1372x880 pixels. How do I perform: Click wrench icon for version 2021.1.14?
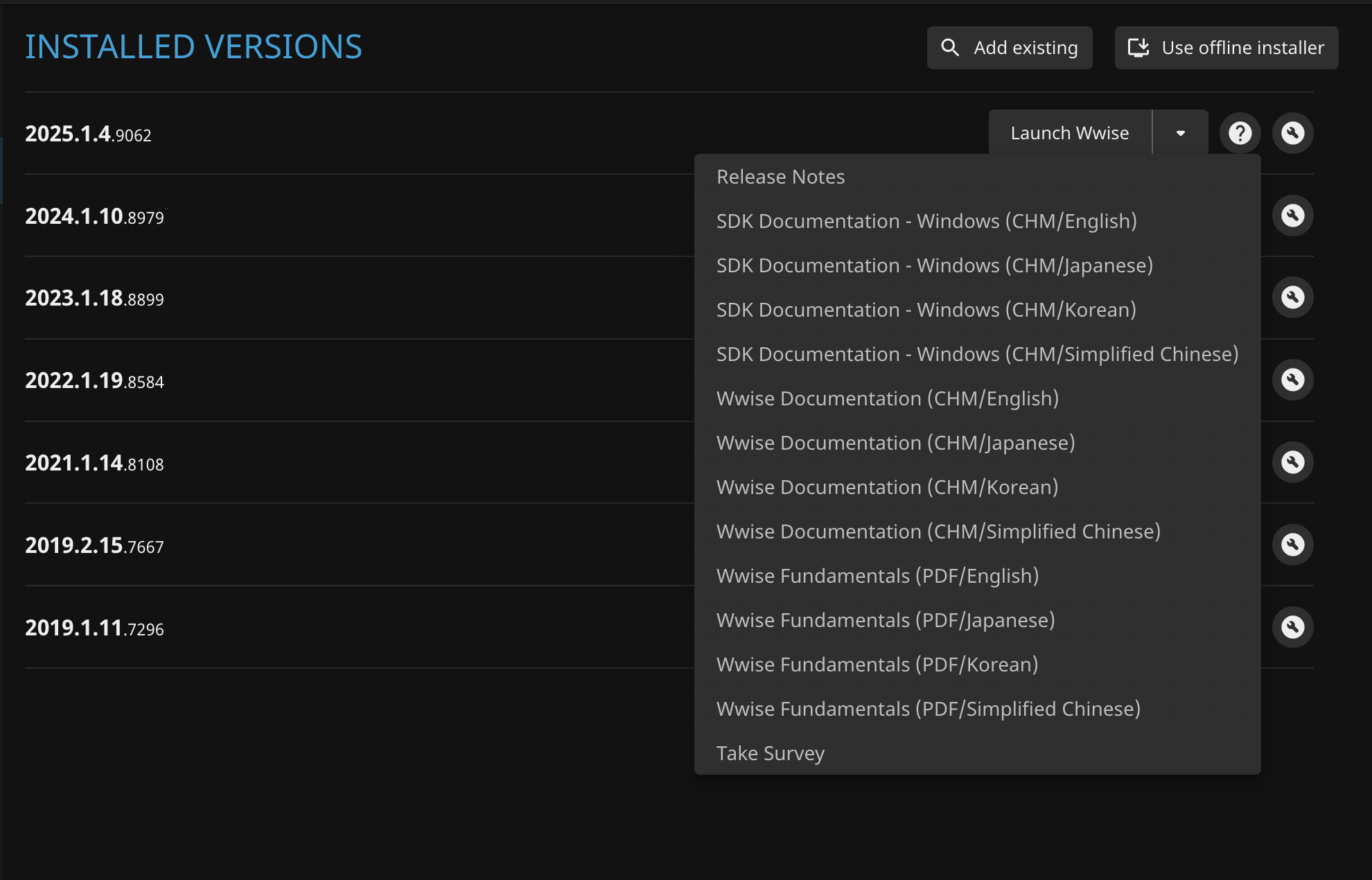(x=1292, y=462)
